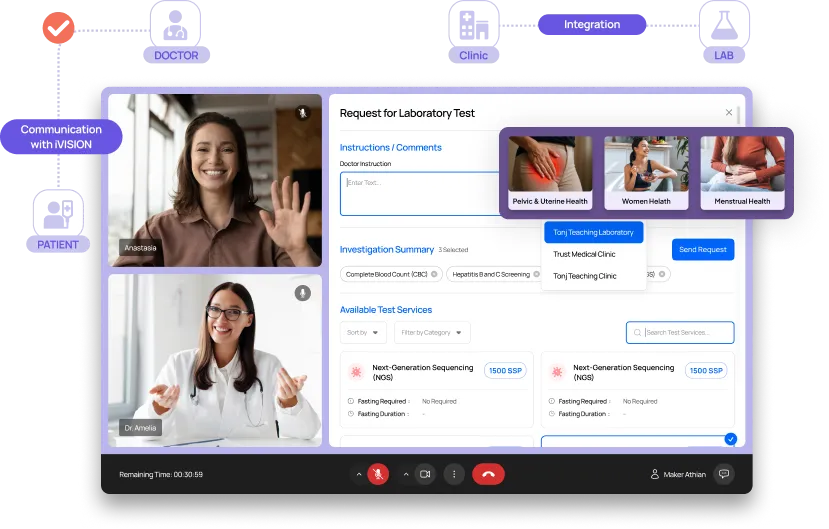Screen dimensions: 829x529
Task: Select the Clinic building icon
Action: 474,25
